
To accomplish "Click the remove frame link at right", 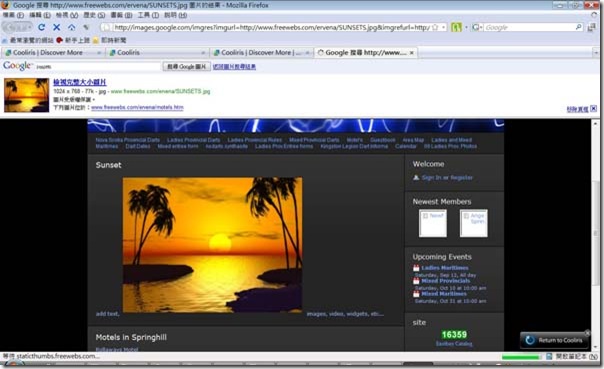I will pos(577,109).
